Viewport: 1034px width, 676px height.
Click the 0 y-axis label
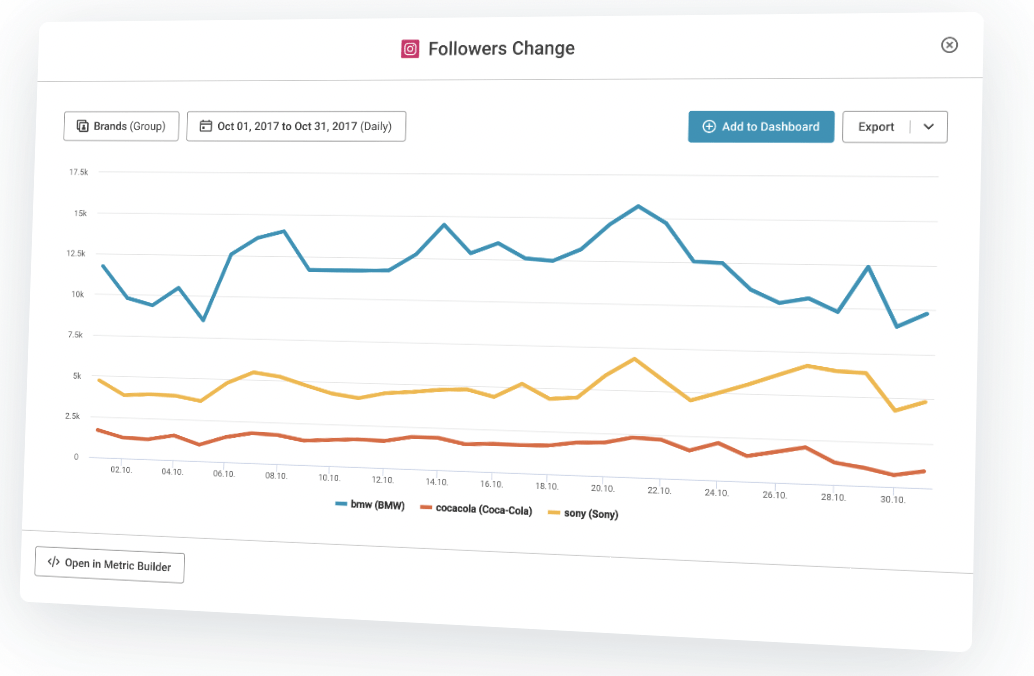click(76, 456)
